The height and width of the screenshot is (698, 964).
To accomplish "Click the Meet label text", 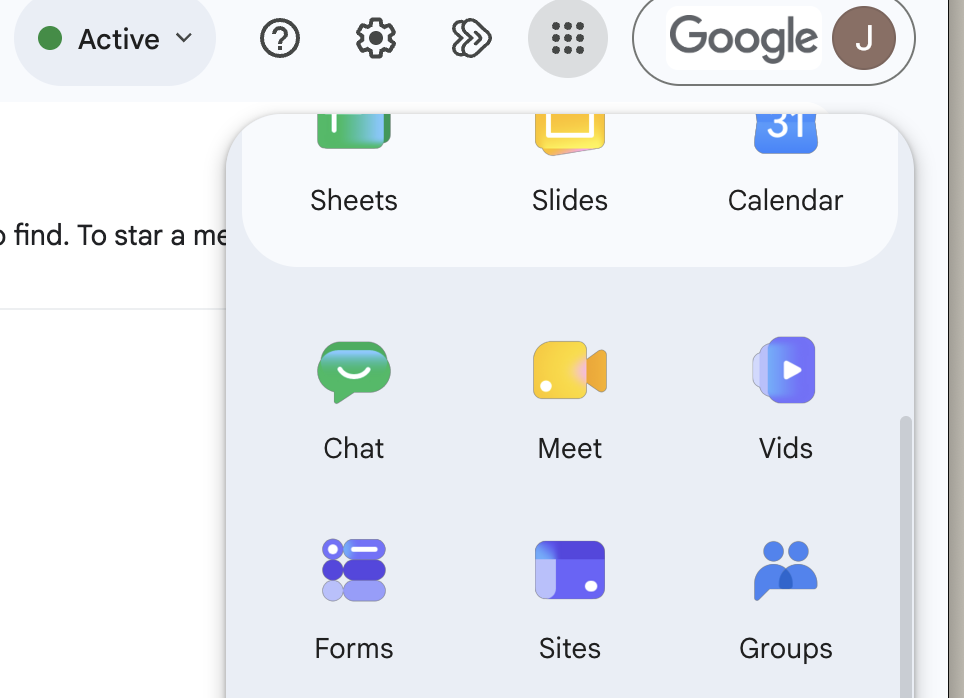I will [x=570, y=448].
